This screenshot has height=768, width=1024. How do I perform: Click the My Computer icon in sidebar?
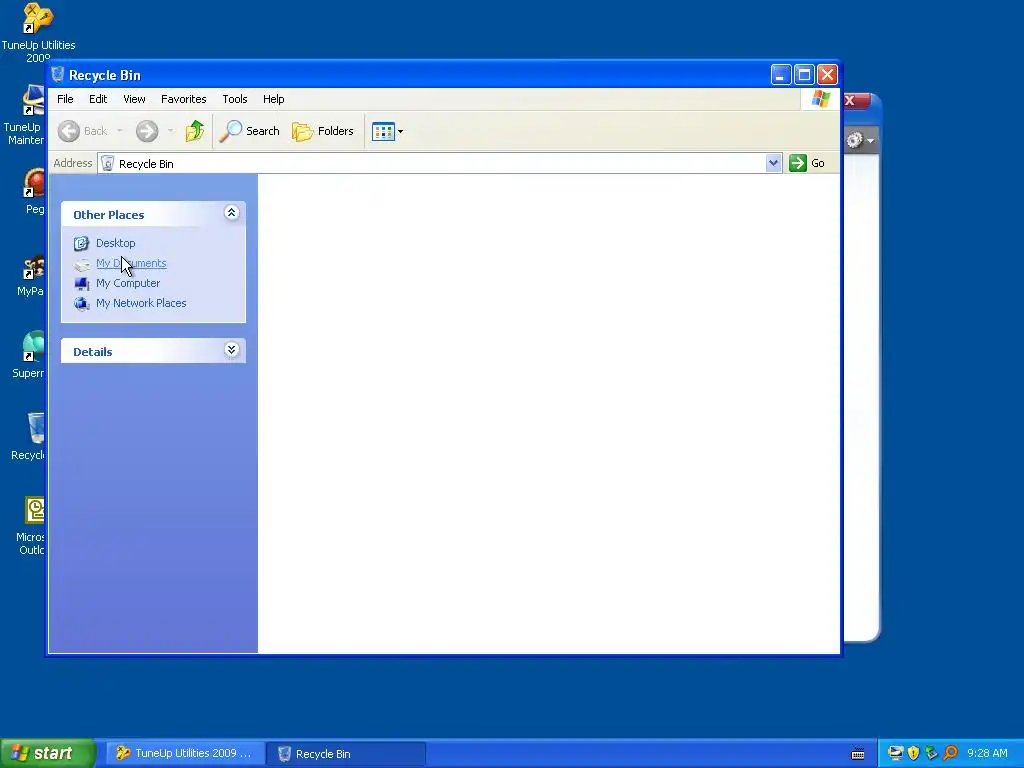click(82, 283)
